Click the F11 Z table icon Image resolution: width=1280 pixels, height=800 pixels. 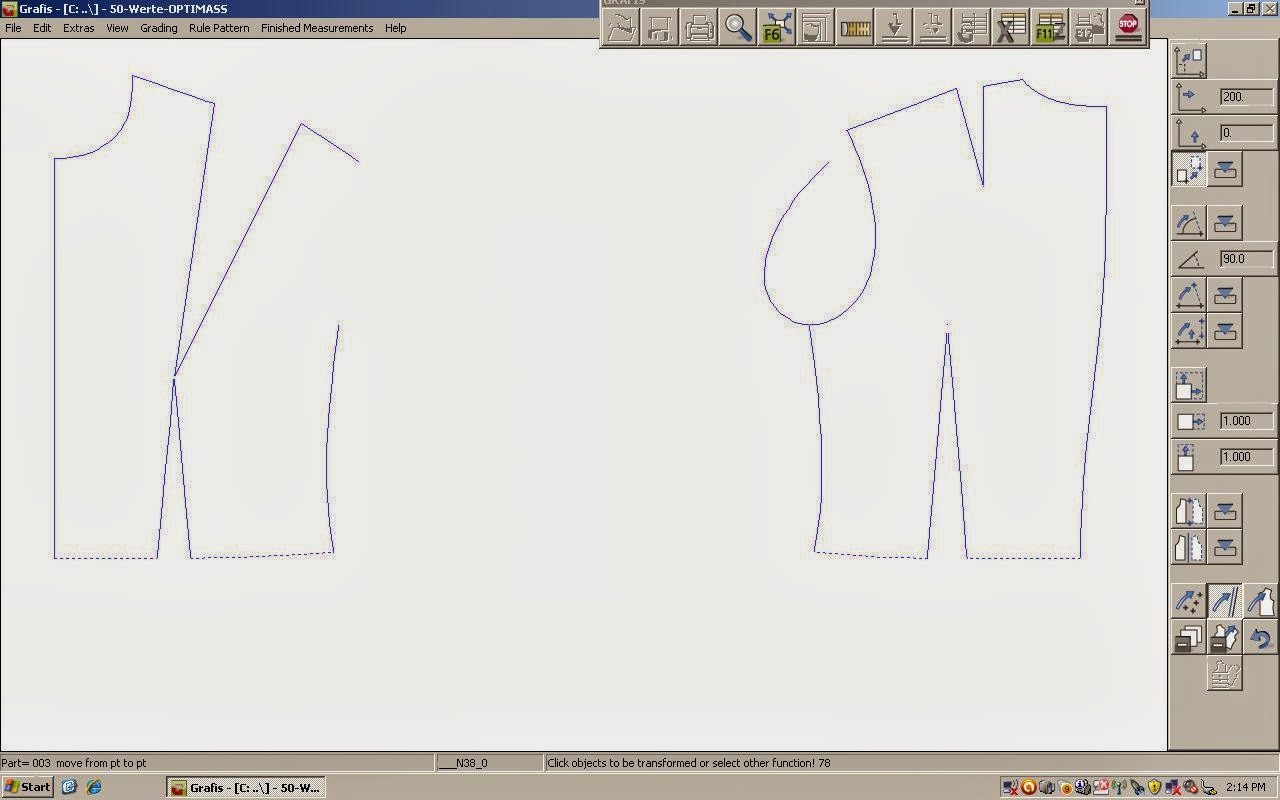(x=1050, y=27)
